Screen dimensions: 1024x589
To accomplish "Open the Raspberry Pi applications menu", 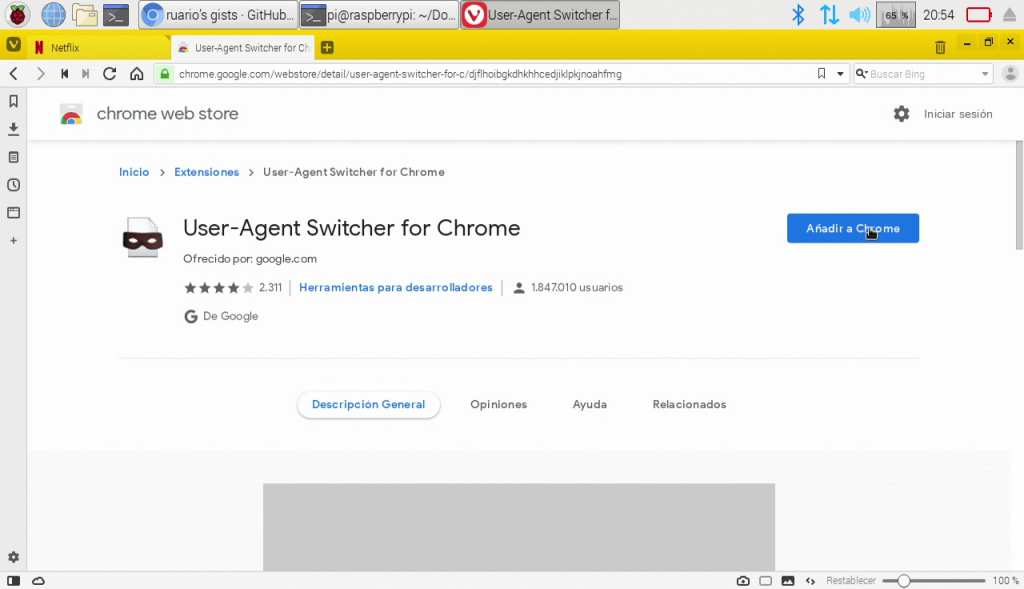I will click(x=18, y=14).
